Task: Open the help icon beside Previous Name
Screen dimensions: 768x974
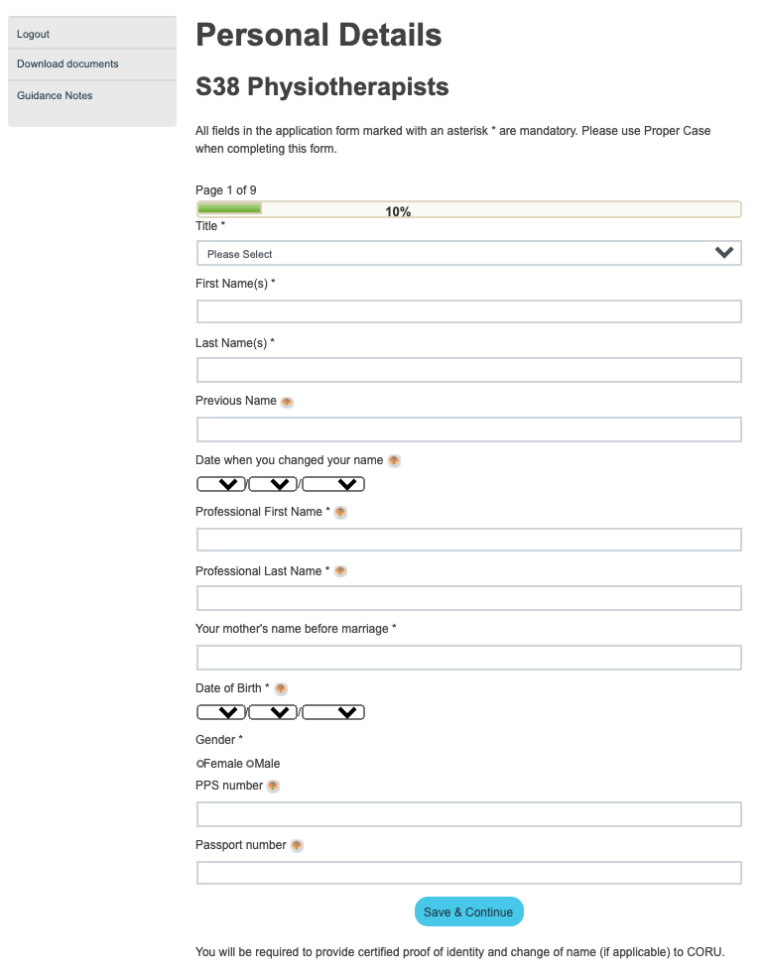Action: click(x=287, y=401)
